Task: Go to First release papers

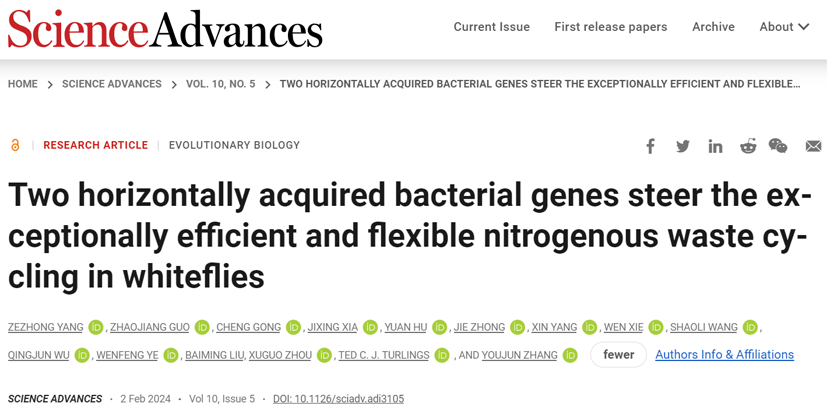Action: coord(610,27)
